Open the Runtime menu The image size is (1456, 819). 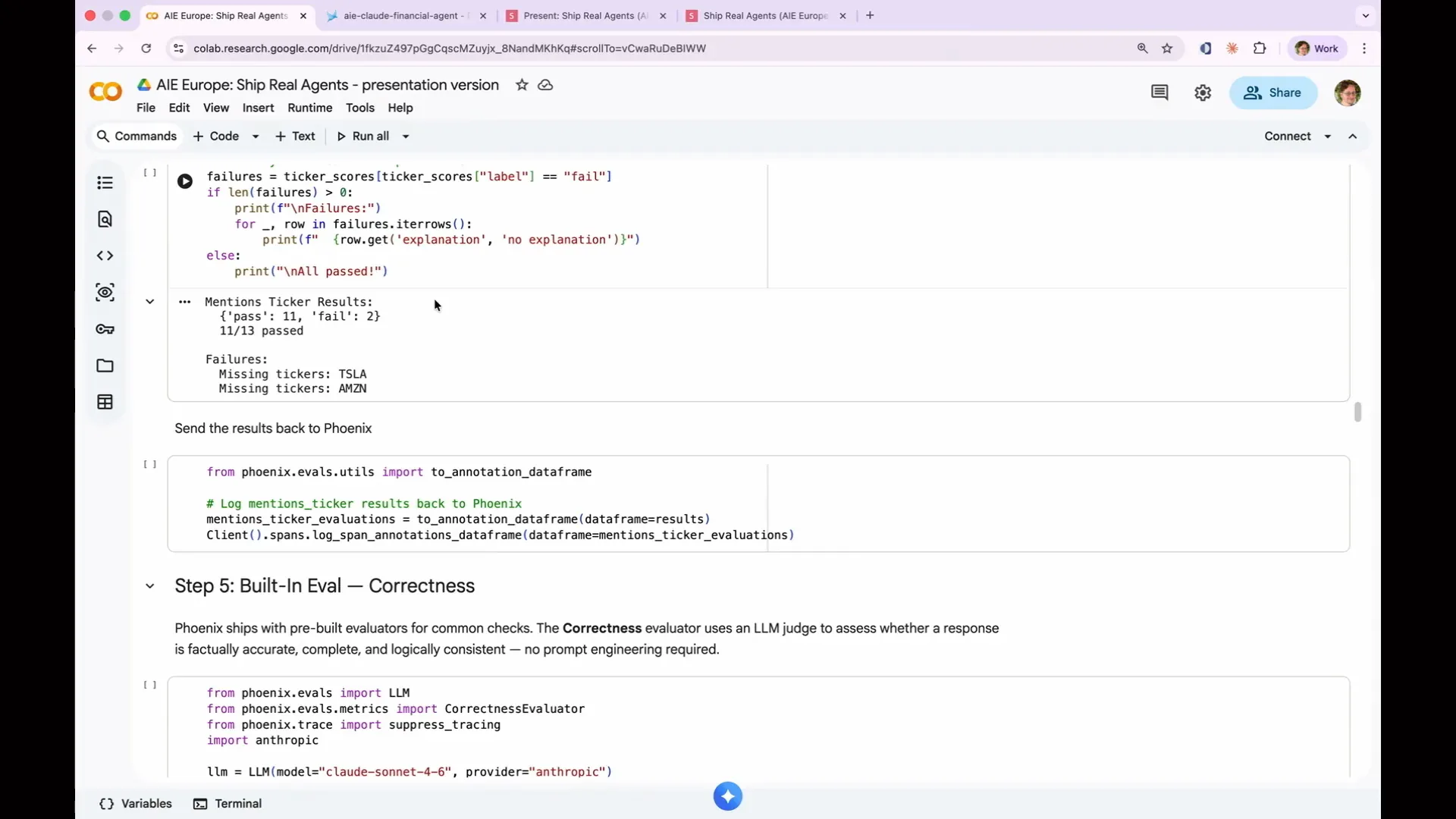click(309, 108)
